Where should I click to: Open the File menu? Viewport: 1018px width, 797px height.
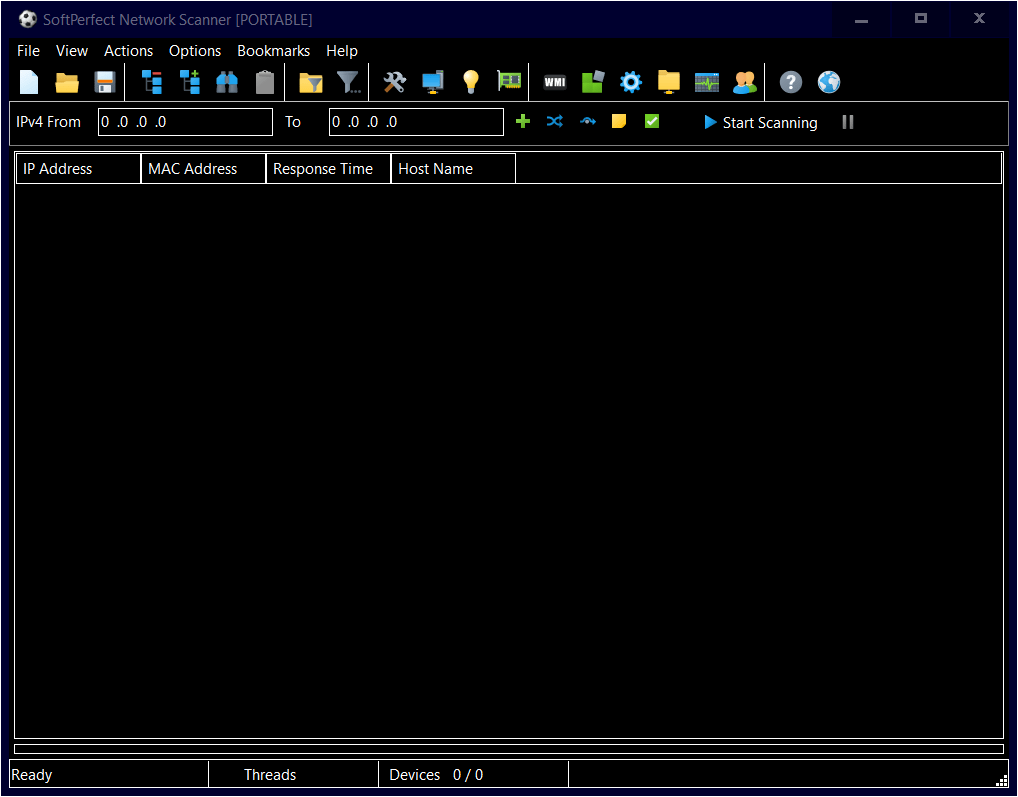29,51
